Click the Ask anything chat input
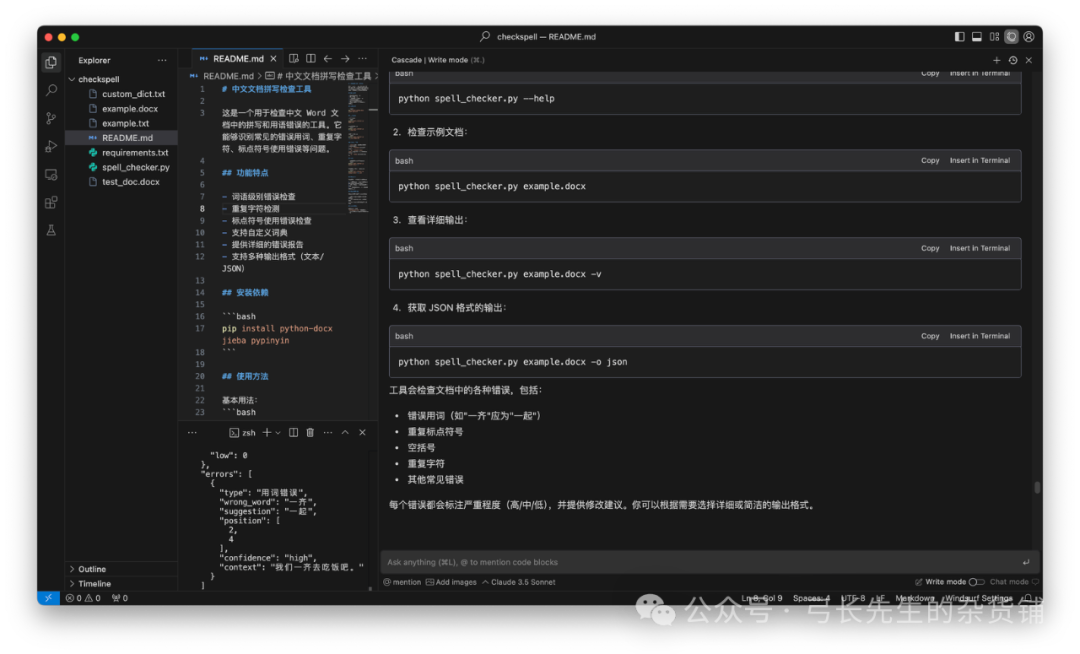Viewport: 1080px width, 654px height. click(700, 562)
